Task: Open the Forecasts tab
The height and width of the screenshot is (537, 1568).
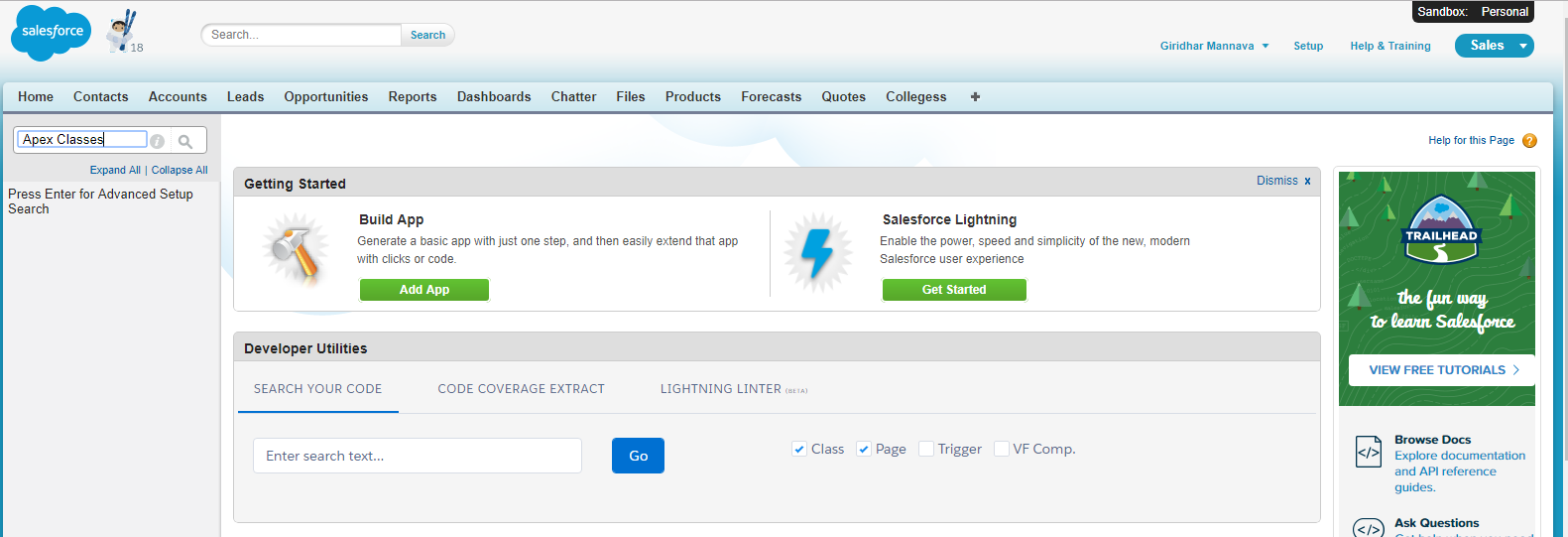Action: [x=772, y=96]
